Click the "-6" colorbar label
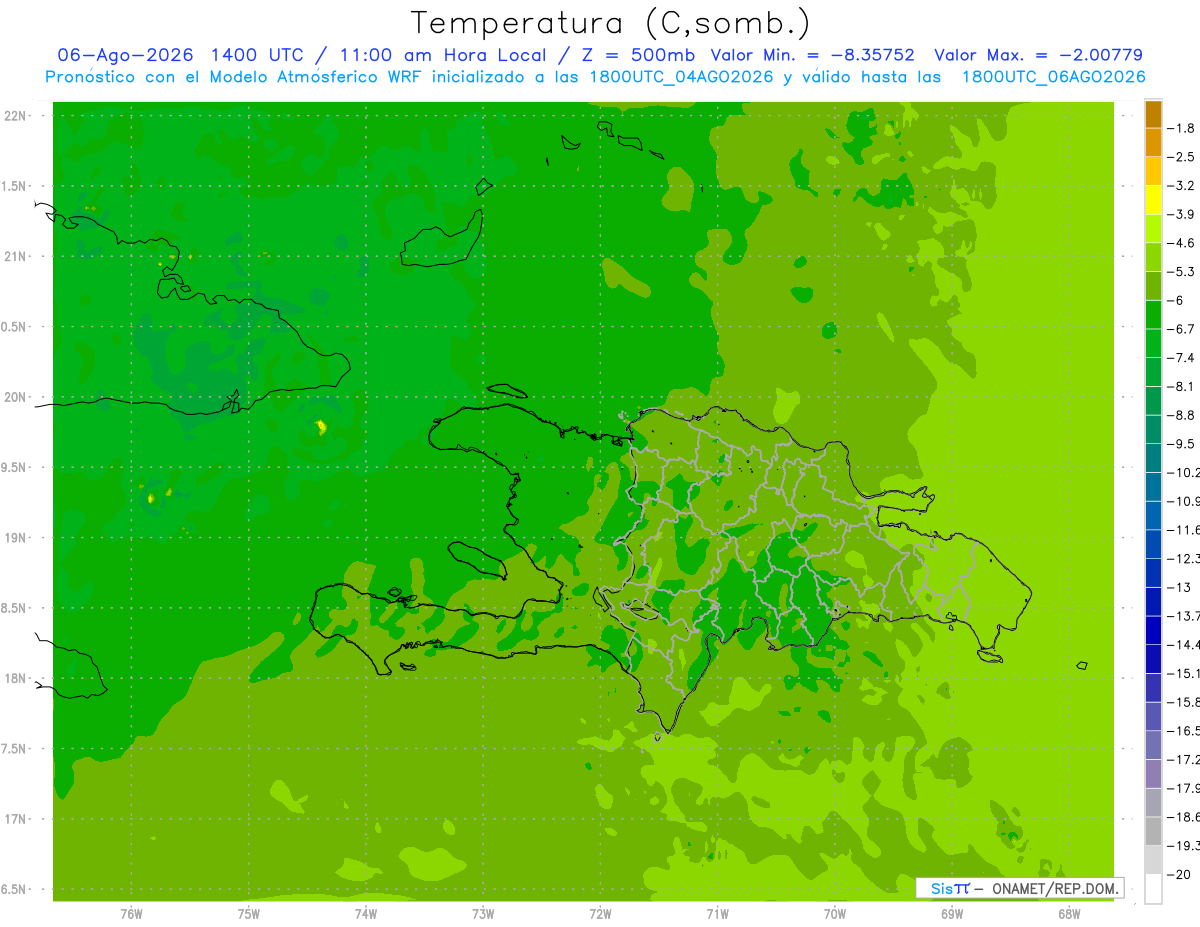Image resolution: width=1200 pixels, height=927 pixels. (1176, 300)
